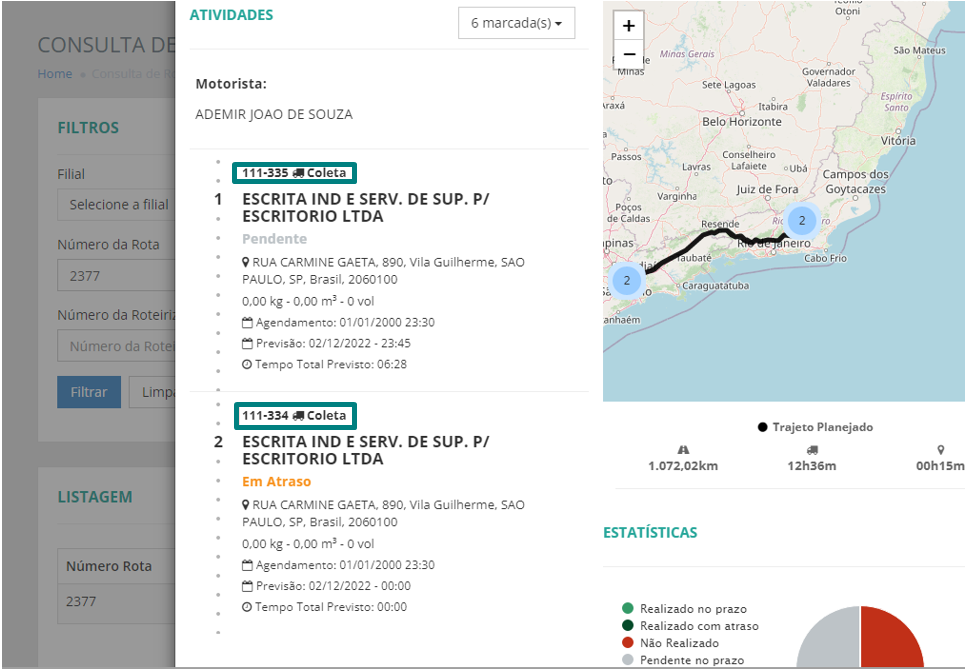Click the location pin icon above 00h15m
Screen dimensions: 972x671
click(940, 450)
